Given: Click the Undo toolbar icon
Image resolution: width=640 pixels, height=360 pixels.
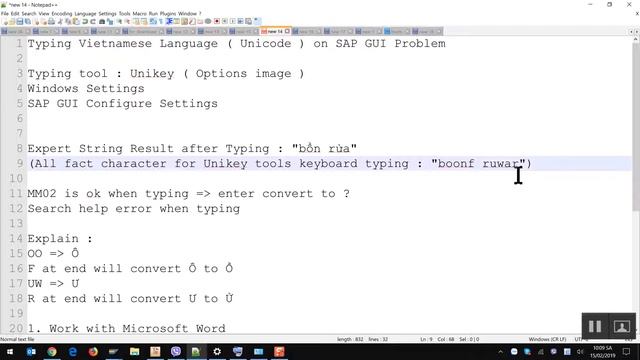Looking at the screenshot, I should (x=84, y=21).
